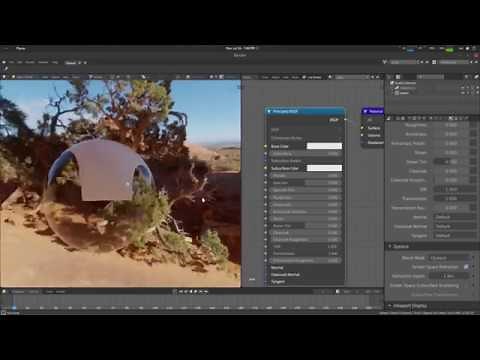Toggle the Use Nodes checkbox

pos(304,77)
